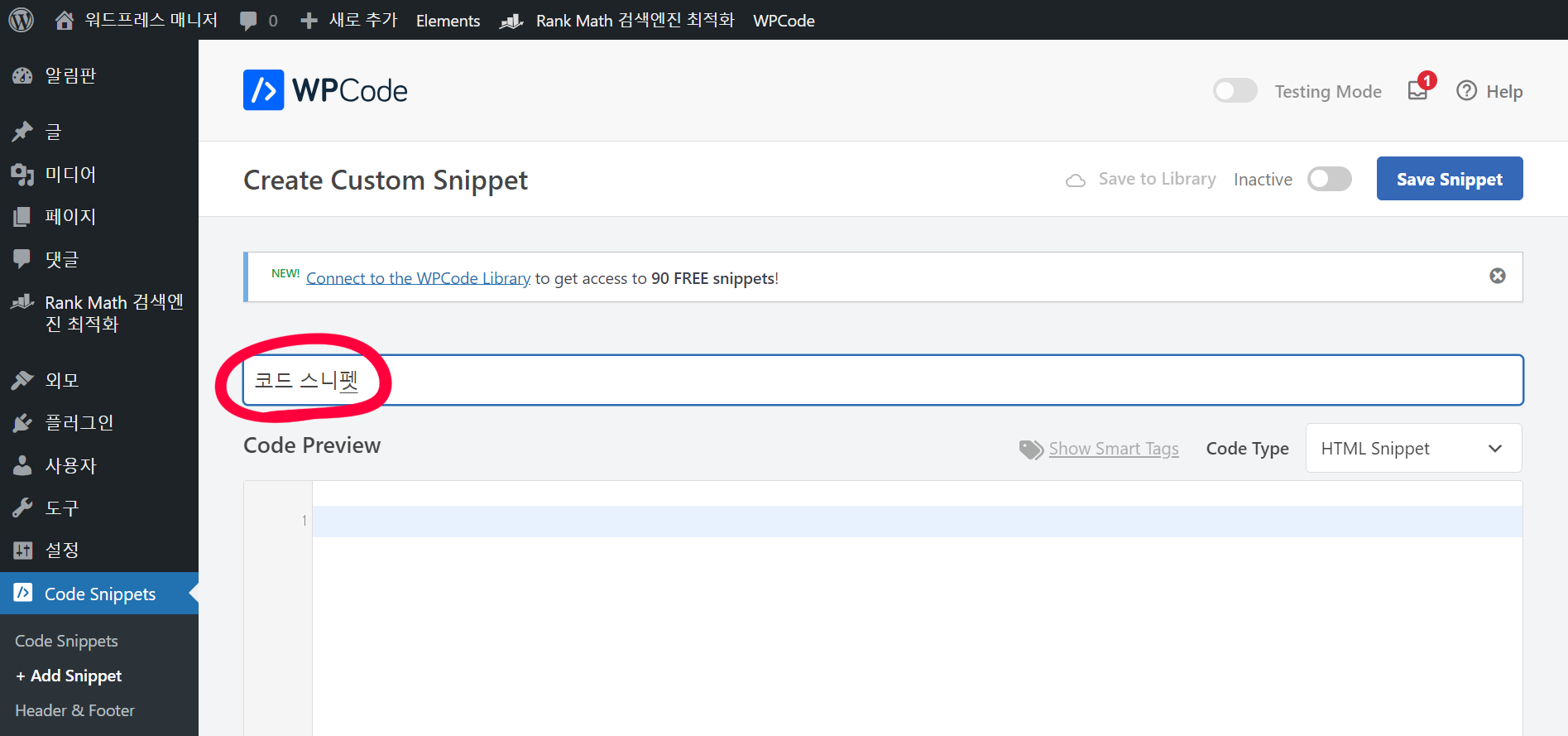Click the 미디어 menu label
1568x736 pixels.
[71, 174]
